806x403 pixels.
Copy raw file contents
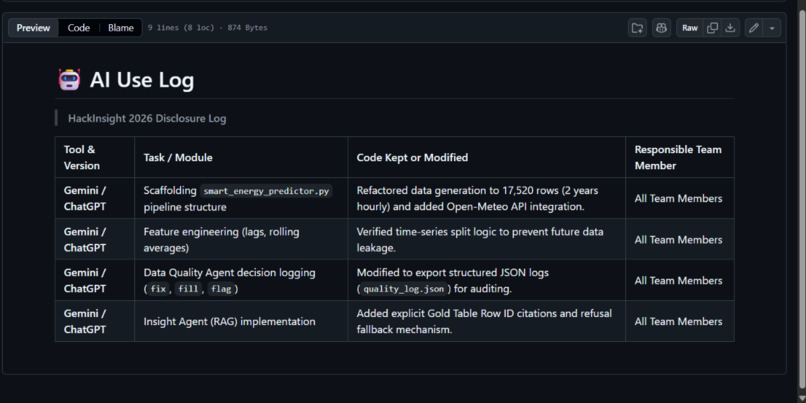point(712,28)
